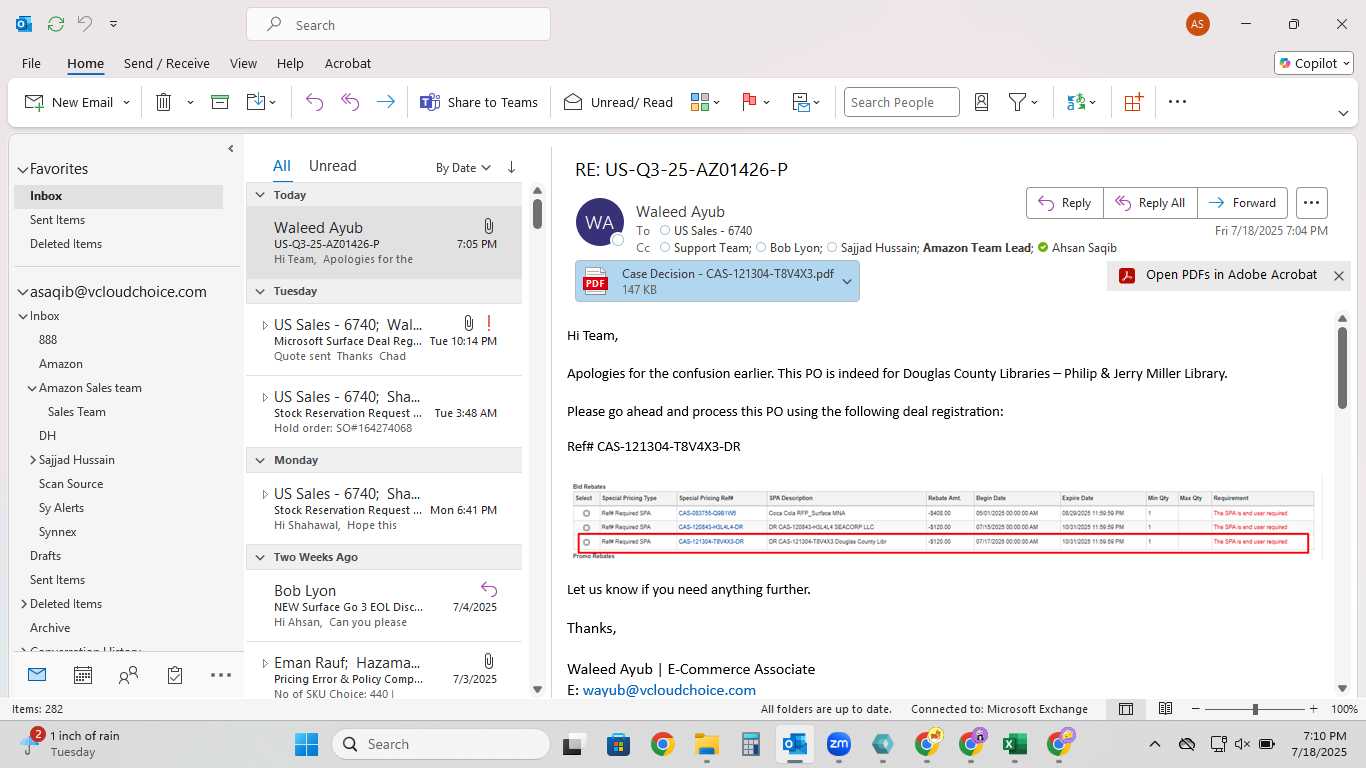Open more navigation options ellipsis
Viewport: 1366px width, 768px height.
(x=221, y=675)
